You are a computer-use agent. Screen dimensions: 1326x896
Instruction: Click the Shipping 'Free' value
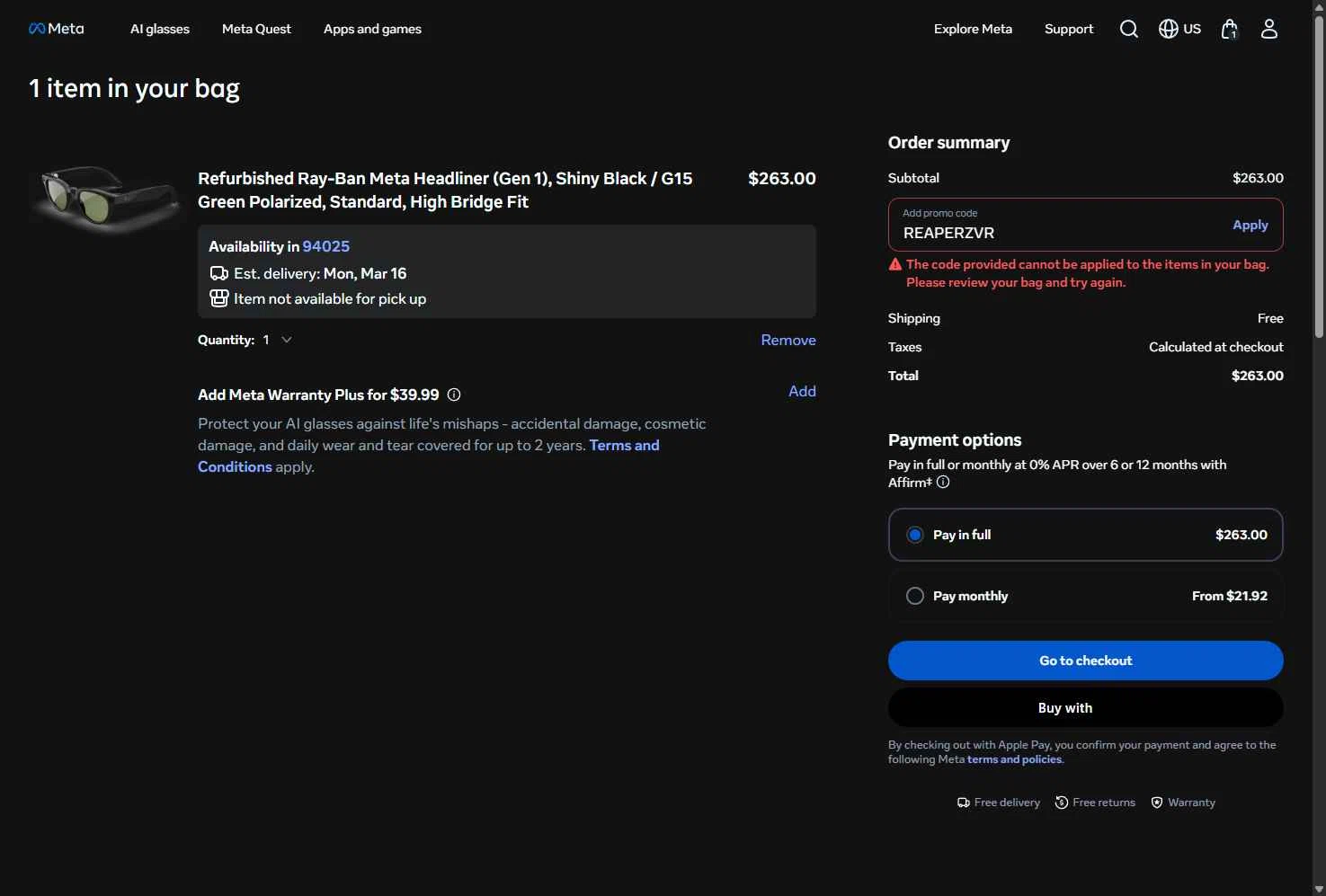tap(1270, 318)
